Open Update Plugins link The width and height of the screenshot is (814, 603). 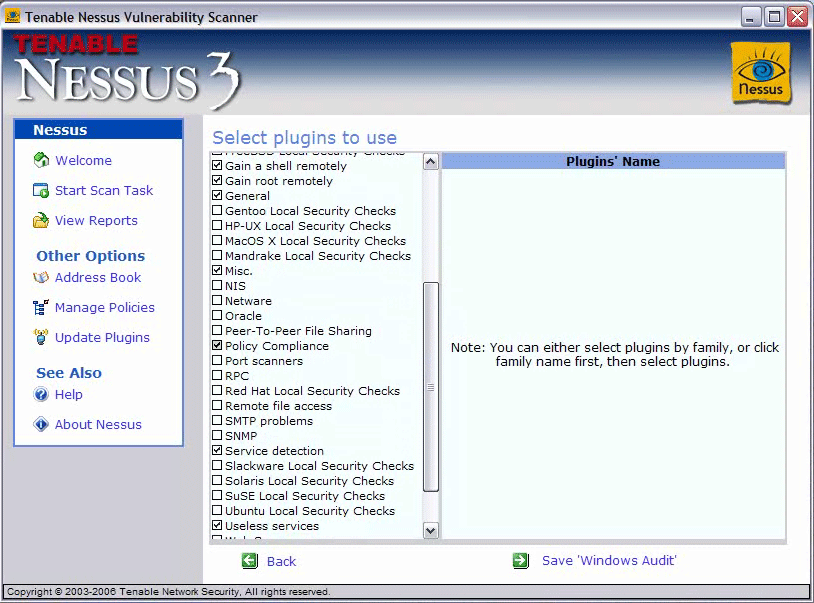[x=102, y=338]
